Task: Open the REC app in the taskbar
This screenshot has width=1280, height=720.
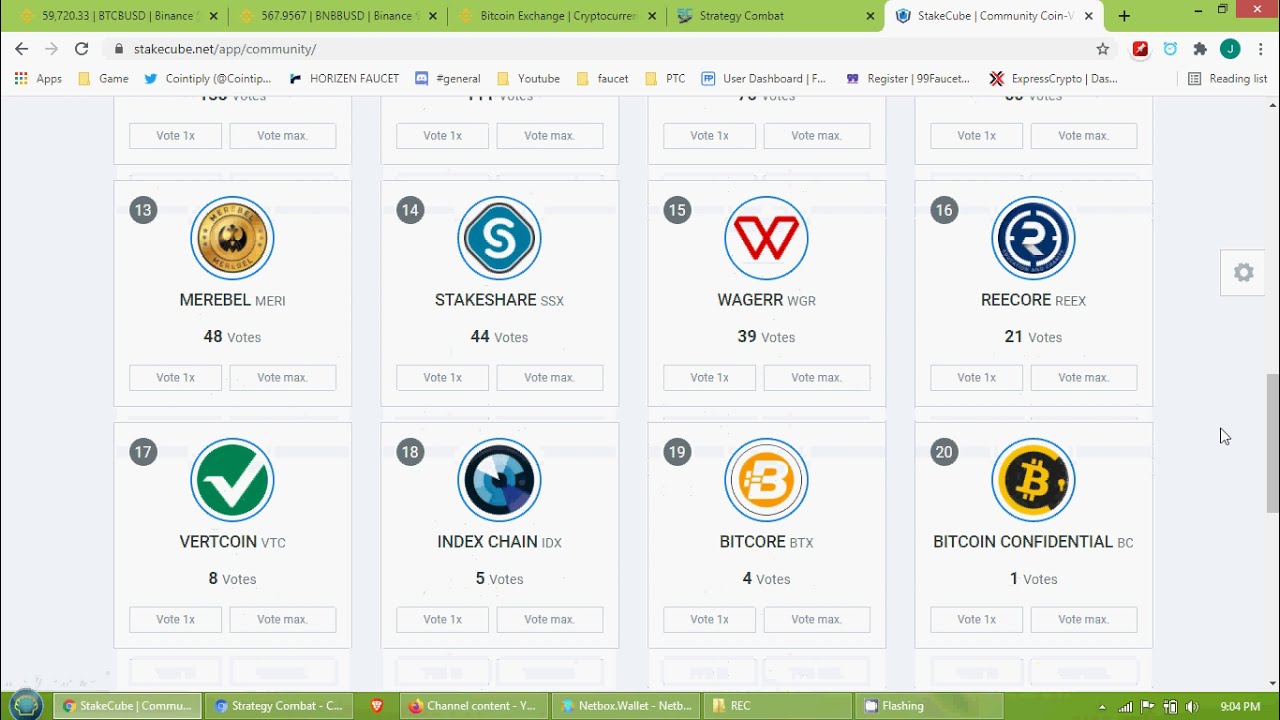Action: click(x=780, y=706)
